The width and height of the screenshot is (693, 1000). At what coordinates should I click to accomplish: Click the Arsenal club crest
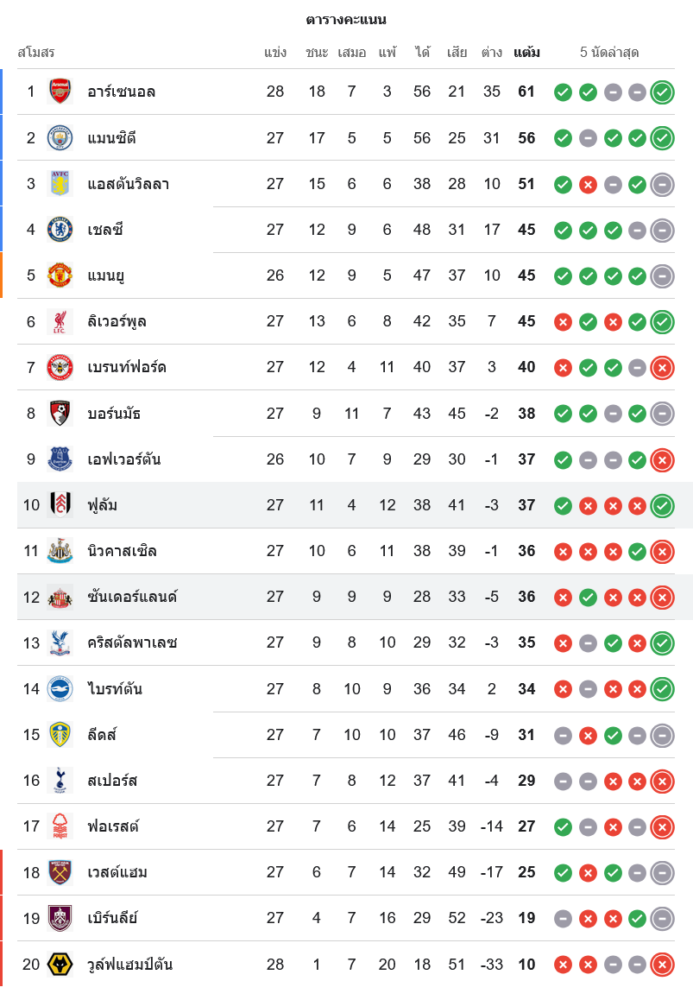(60, 92)
